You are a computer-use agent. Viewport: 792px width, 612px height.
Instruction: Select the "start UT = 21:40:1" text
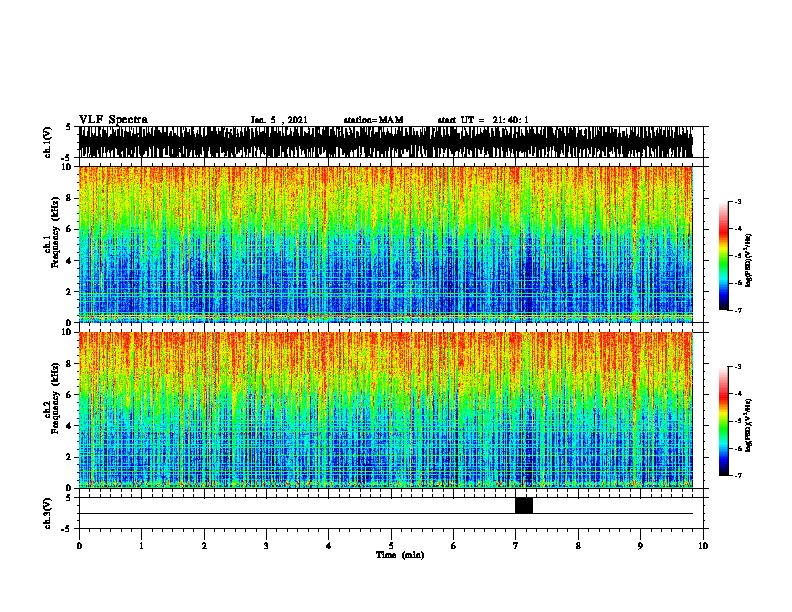(x=483, y=120)
